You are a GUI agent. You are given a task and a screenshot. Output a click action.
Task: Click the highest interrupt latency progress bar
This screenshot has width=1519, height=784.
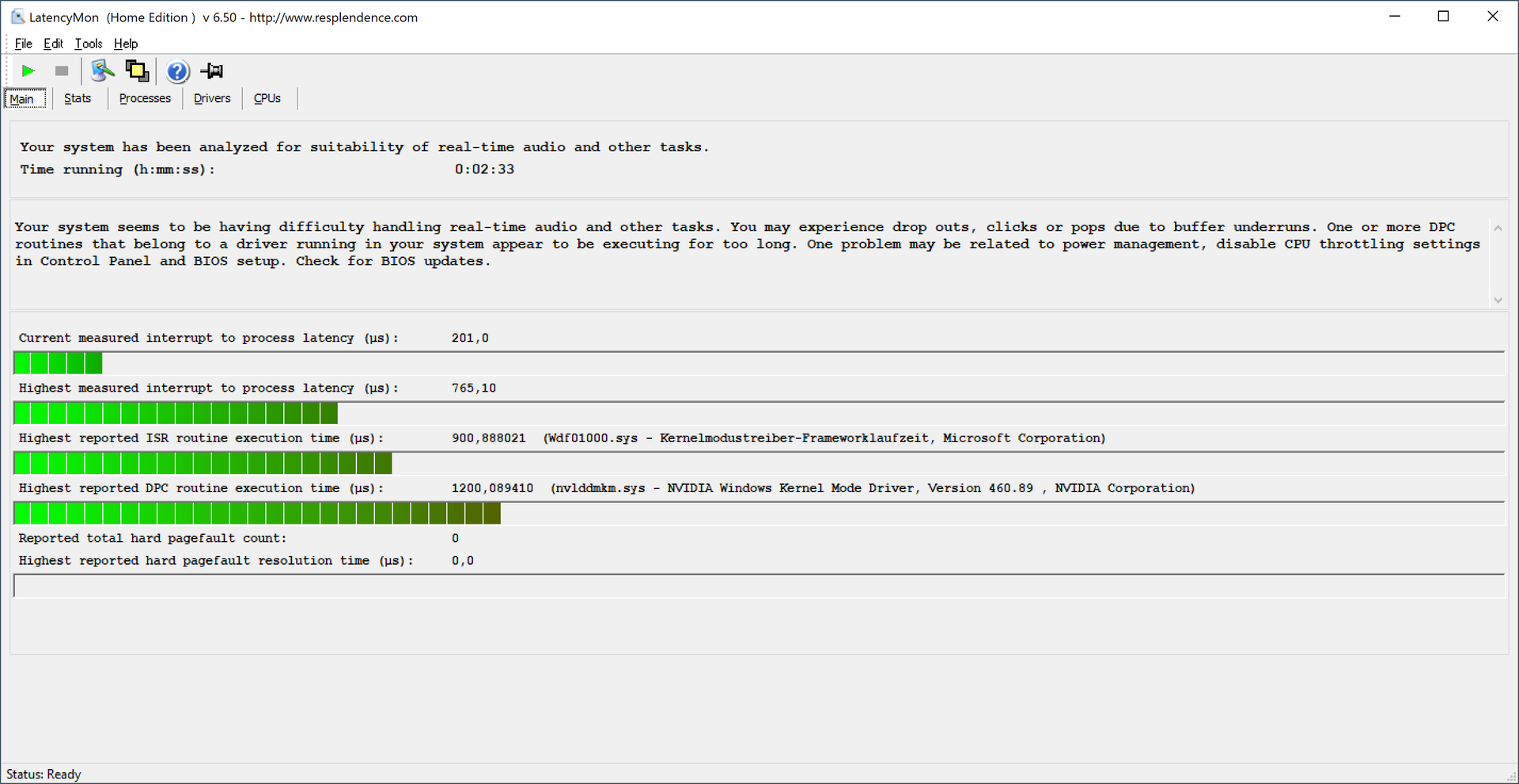(759, 413)
